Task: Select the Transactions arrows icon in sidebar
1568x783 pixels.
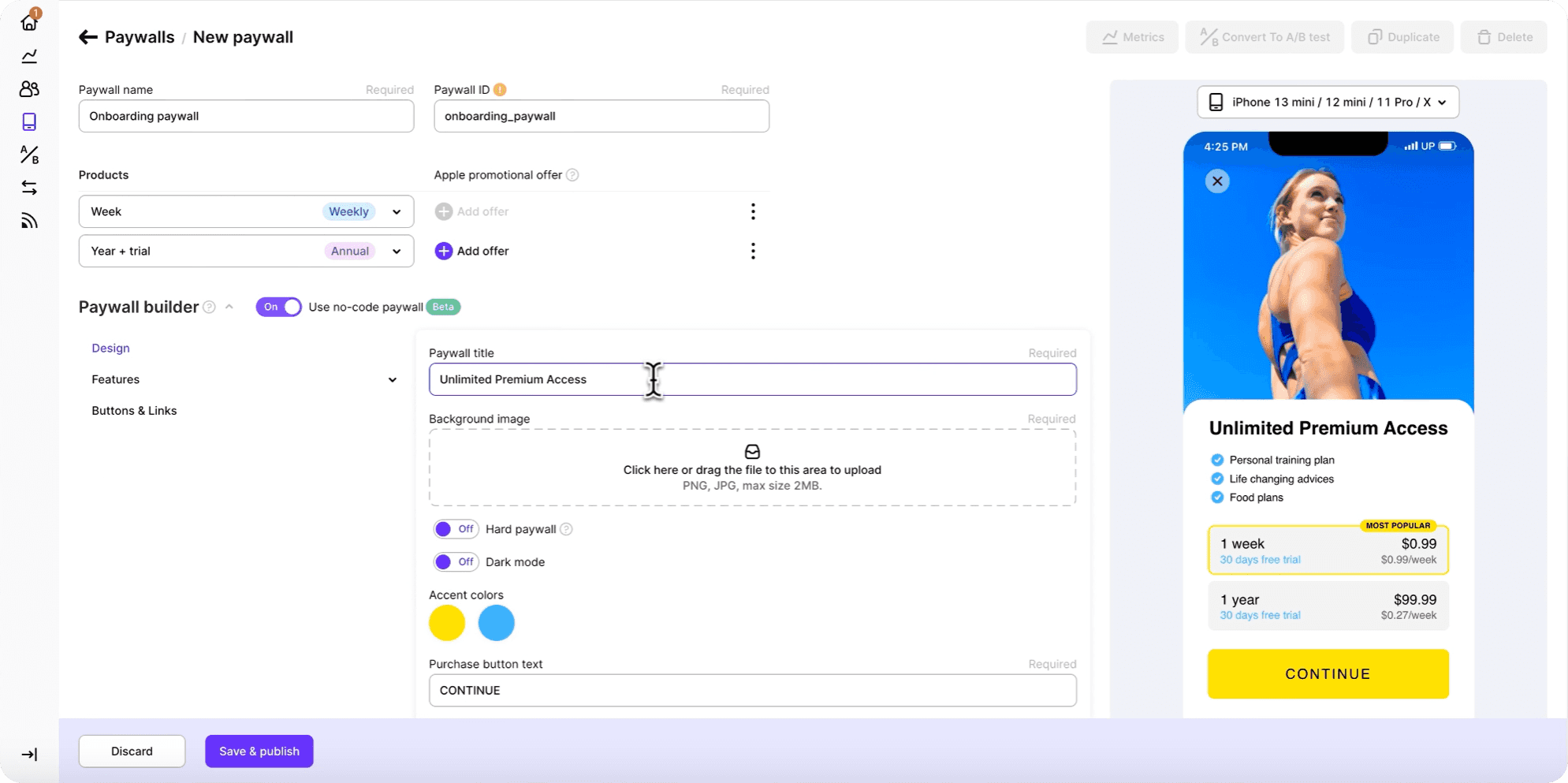Action: pos(29,188)
